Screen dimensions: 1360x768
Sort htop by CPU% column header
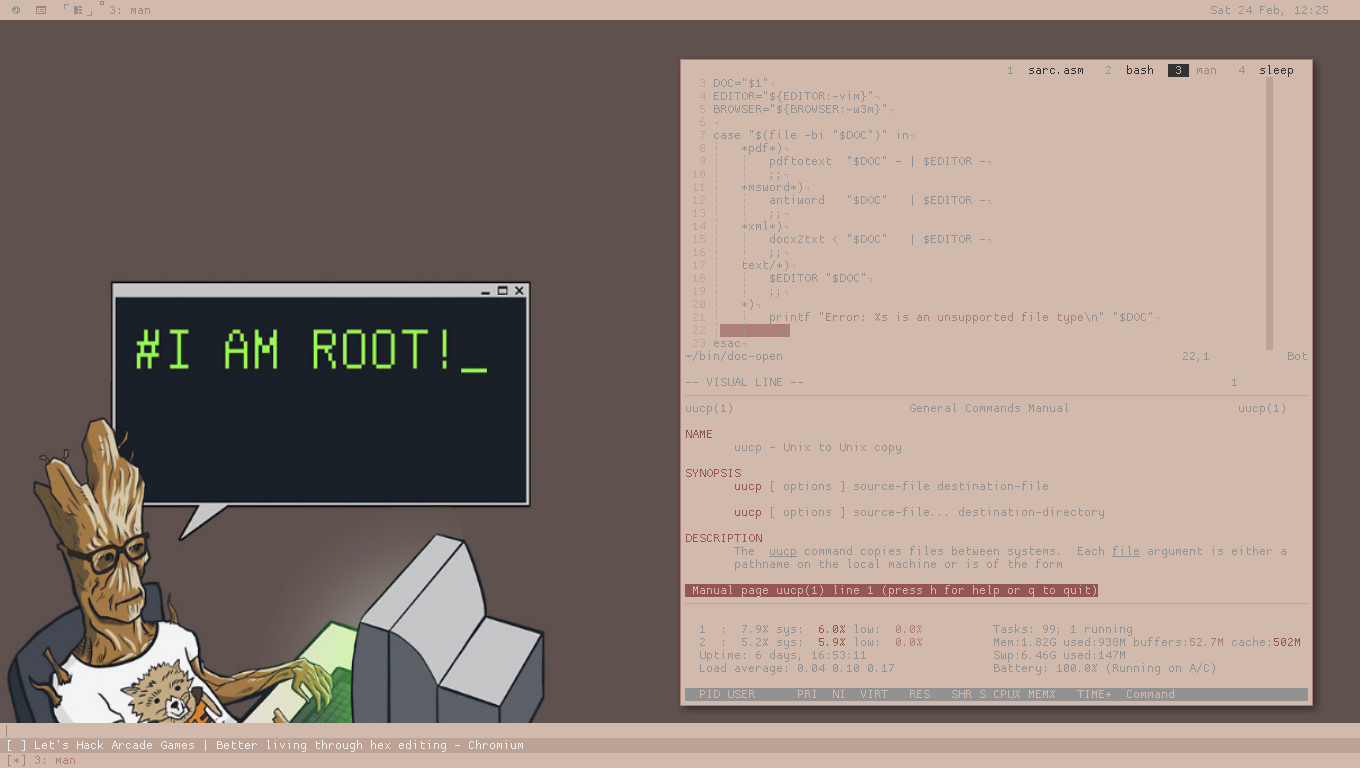1007,694
